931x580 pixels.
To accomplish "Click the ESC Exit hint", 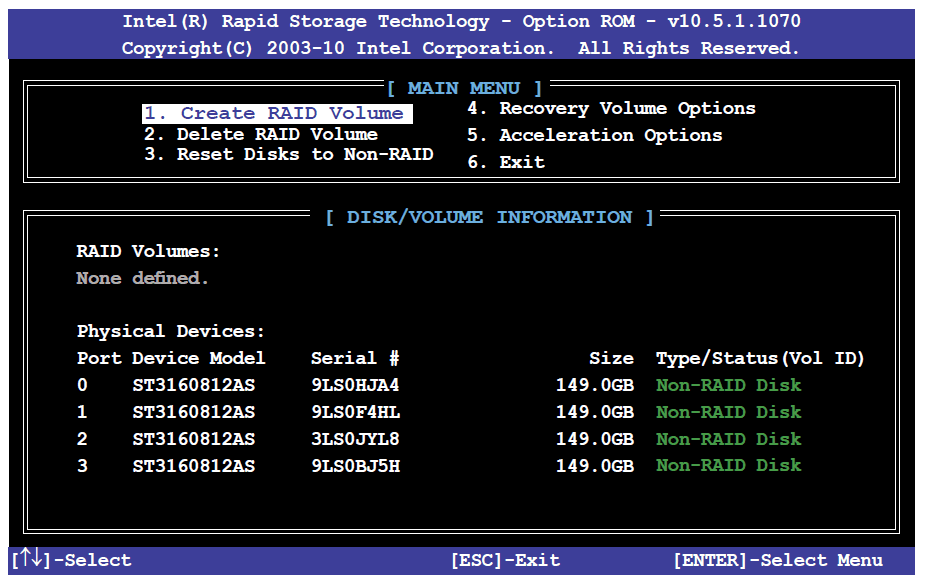I will (x=505, y=560).
